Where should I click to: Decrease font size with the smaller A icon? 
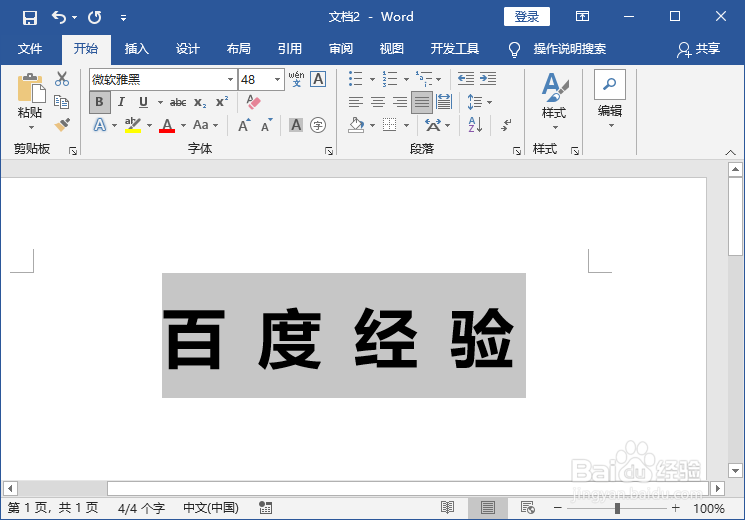click(x=267, y=125)
